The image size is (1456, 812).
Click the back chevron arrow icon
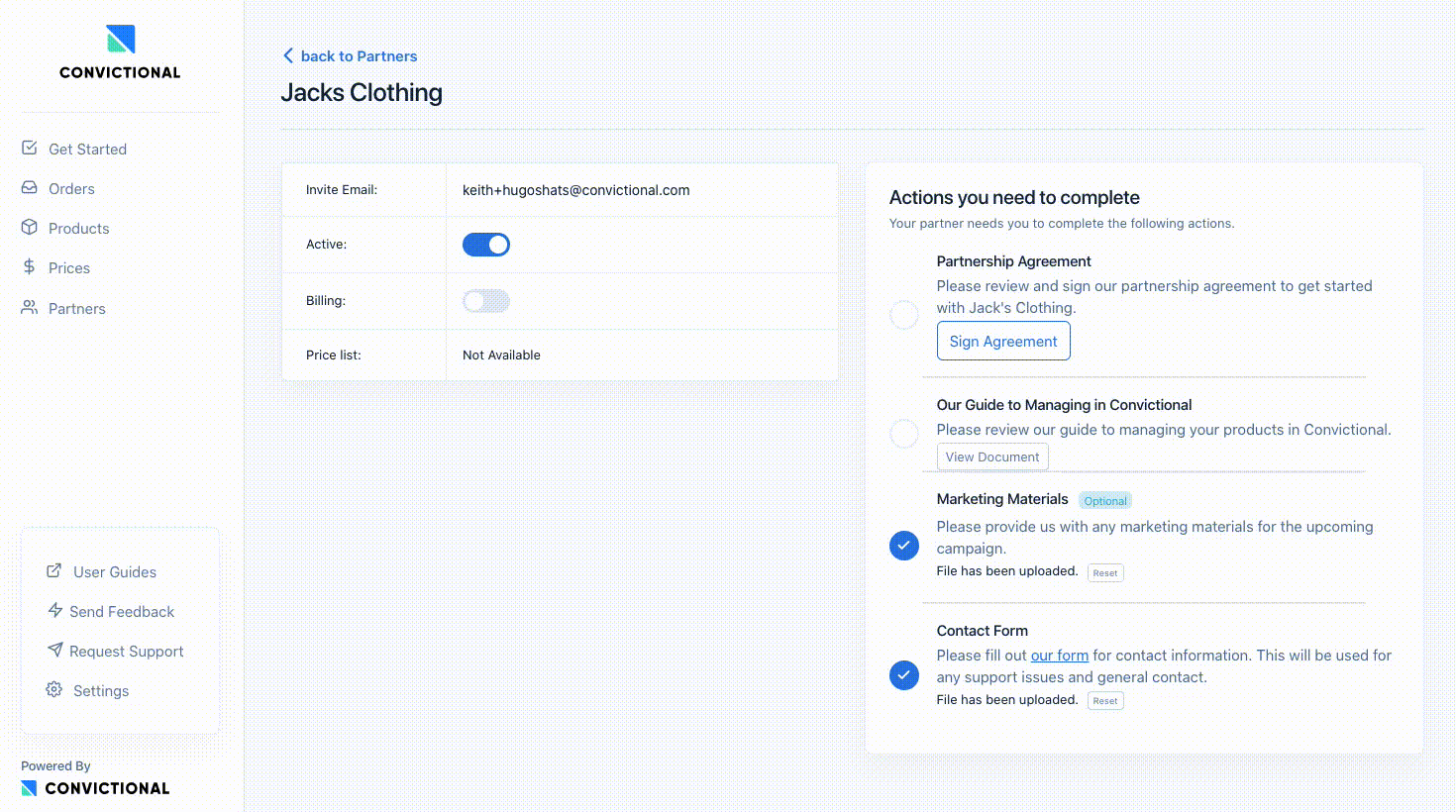click(x=288, y=55)
